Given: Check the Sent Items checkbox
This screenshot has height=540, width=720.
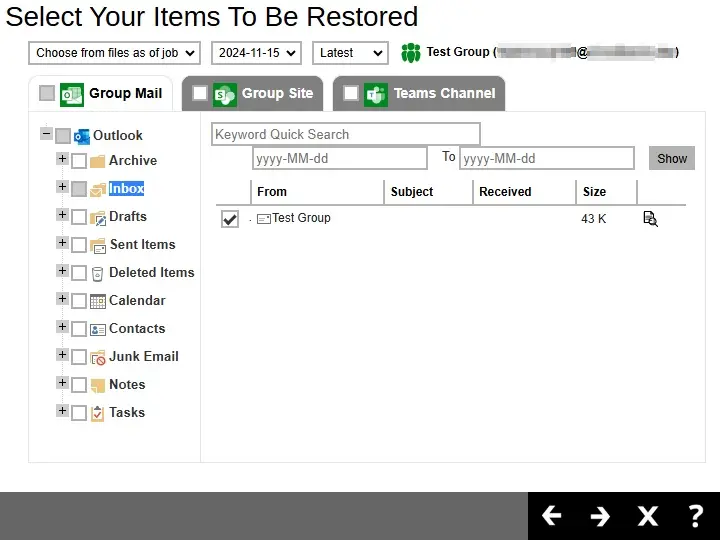Looking at the screenshot, I should (79, 245).
